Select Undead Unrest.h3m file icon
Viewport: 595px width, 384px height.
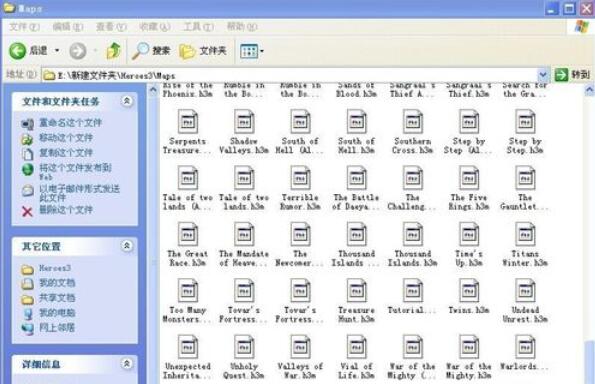click(x=525, y=290)
